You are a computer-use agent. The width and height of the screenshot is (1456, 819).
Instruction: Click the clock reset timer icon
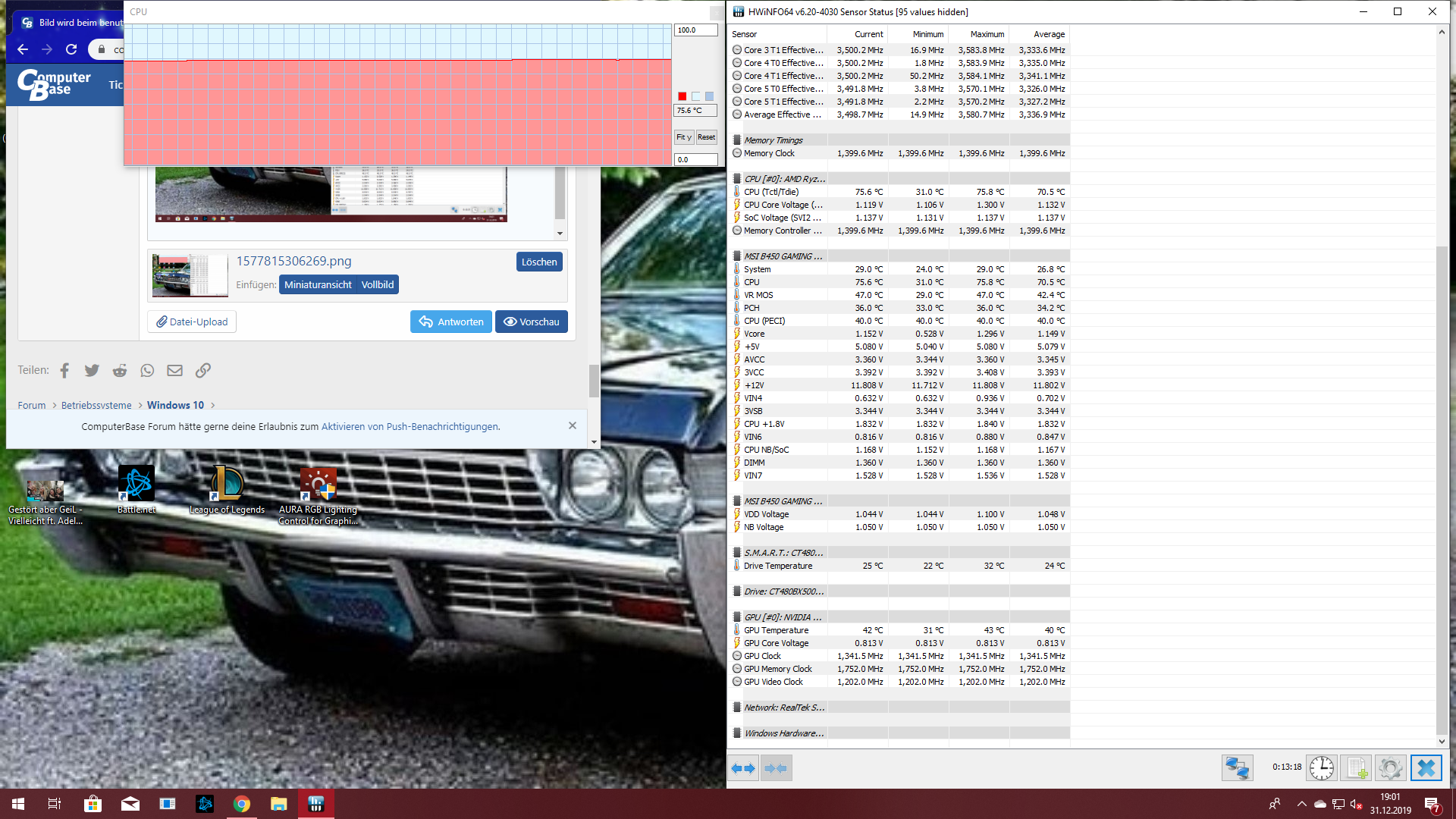click(x=1321, y=768)
